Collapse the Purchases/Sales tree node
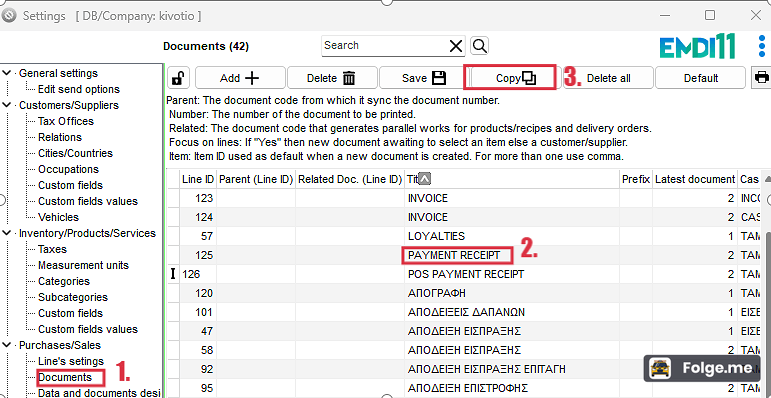771x398 pixels. (6, 345)
